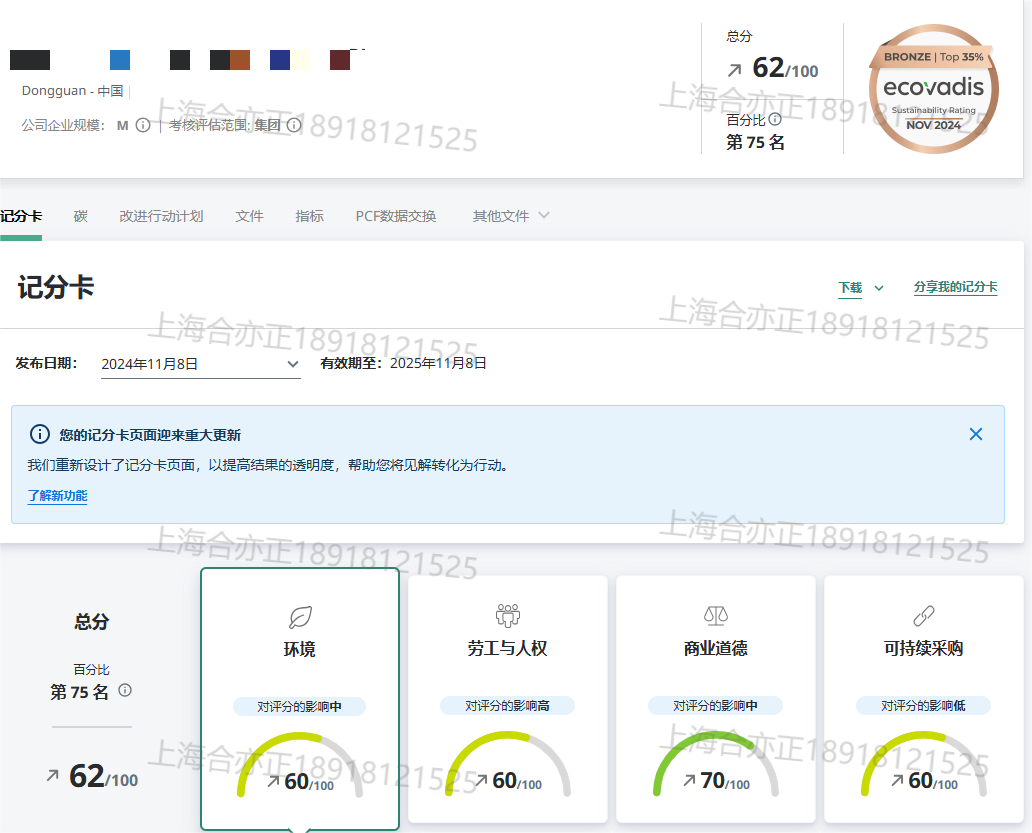This screenshot has height=833, width=1032.
Task: Click the Business Ethics scales icon
Action: pos(716,615)
